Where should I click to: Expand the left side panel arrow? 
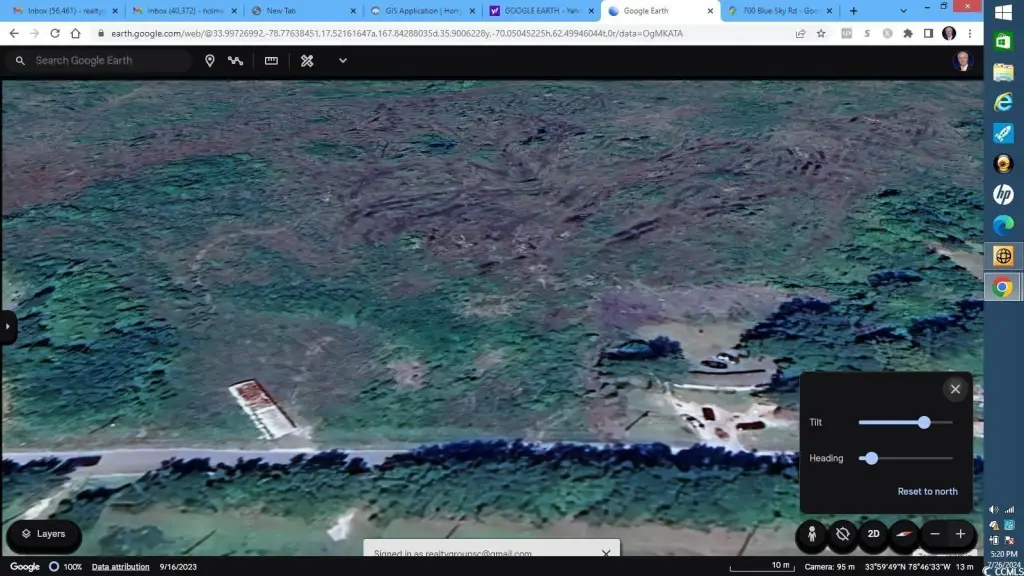[8, 327]
